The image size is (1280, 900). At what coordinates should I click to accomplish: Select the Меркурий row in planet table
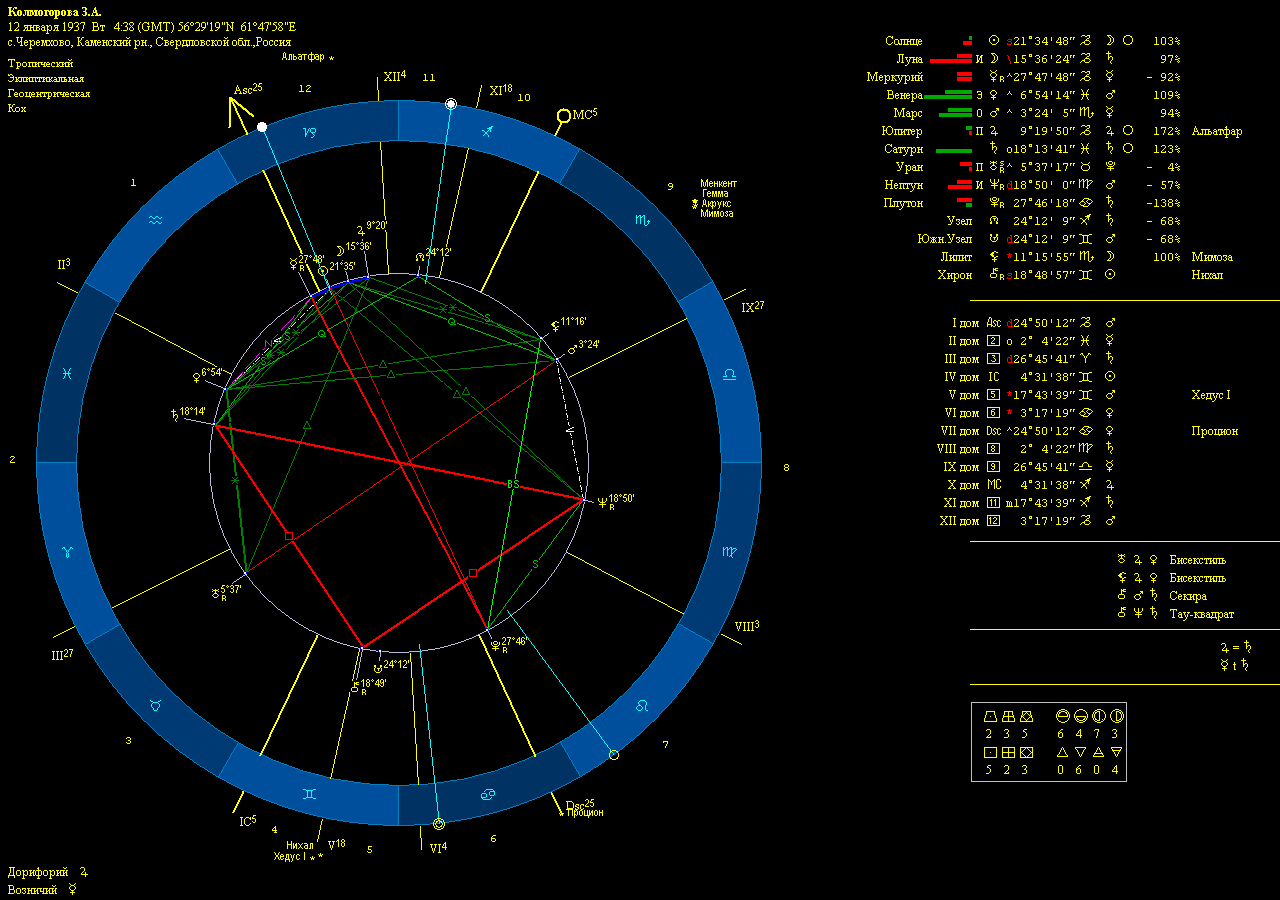point(1024,77)
